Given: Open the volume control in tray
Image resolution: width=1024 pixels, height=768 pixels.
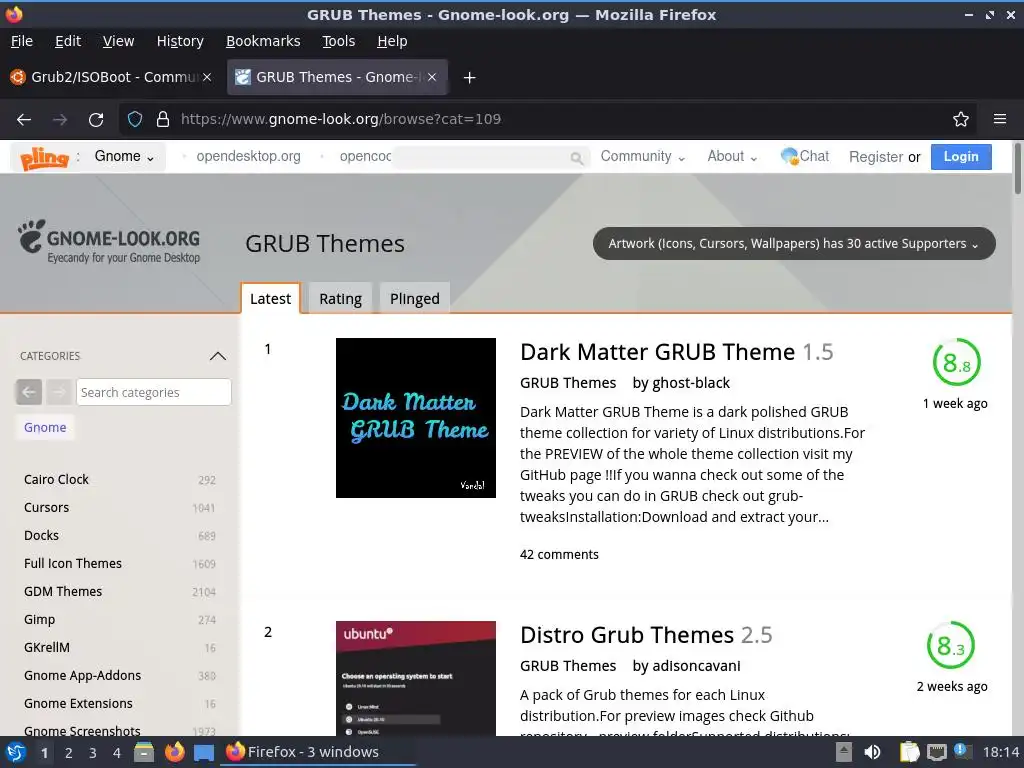Looking at the screenshot, I should [x=872, y=752].
